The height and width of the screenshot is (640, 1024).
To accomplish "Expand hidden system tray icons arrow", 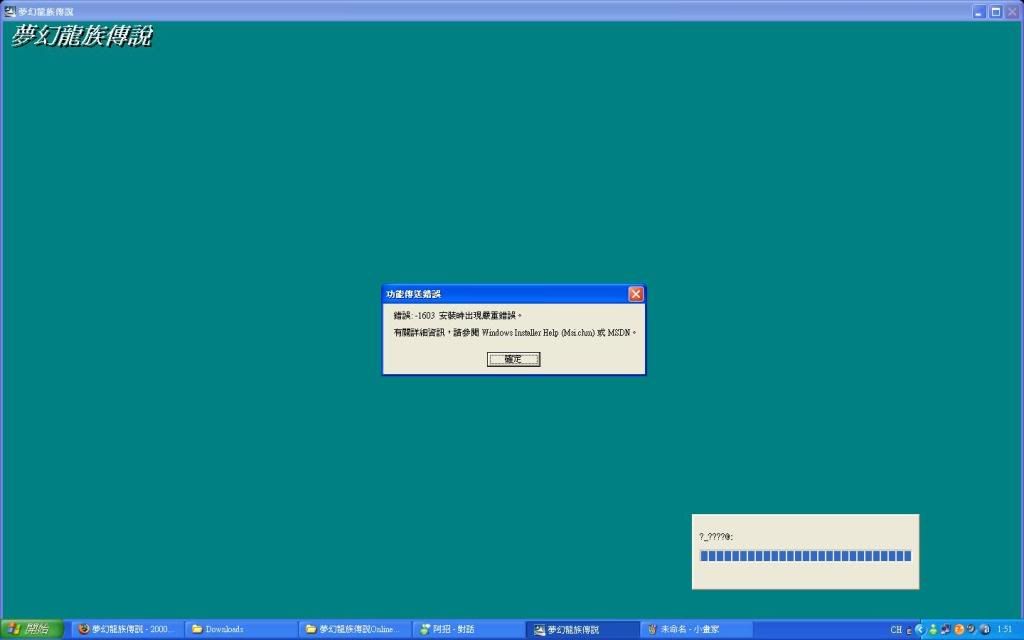I will 920,630.
